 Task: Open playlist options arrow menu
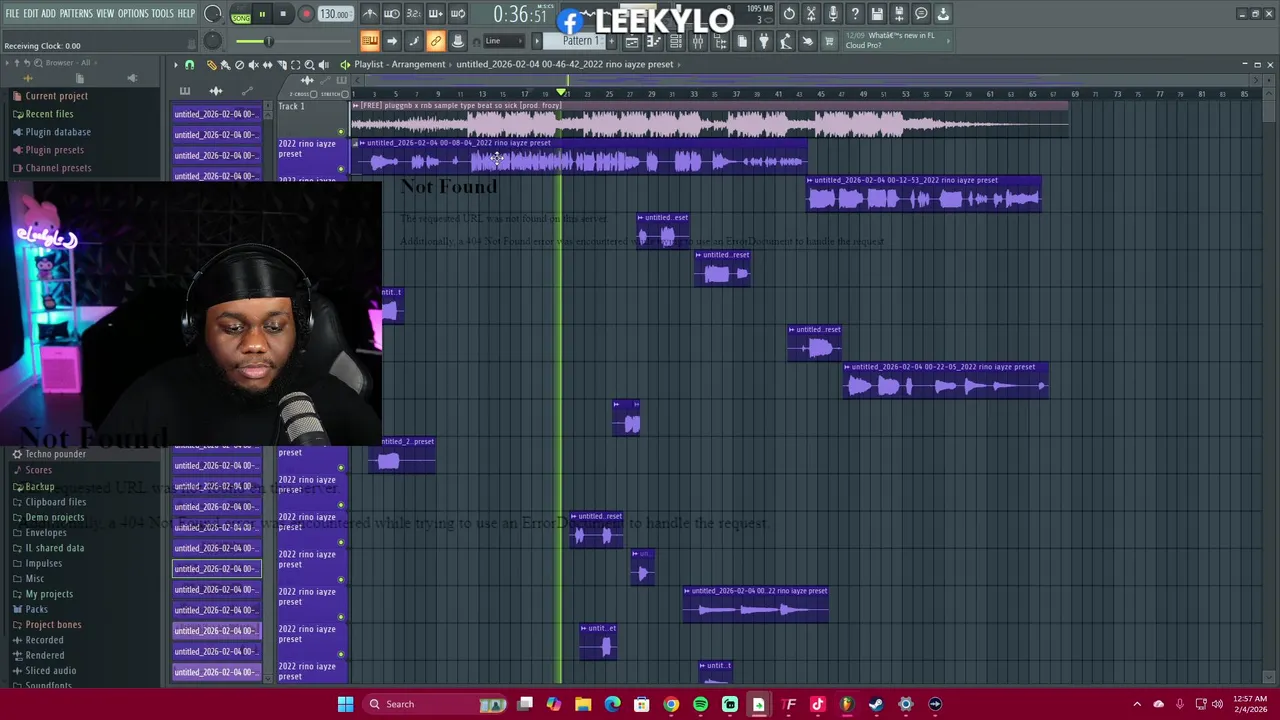tap(176, 64)
